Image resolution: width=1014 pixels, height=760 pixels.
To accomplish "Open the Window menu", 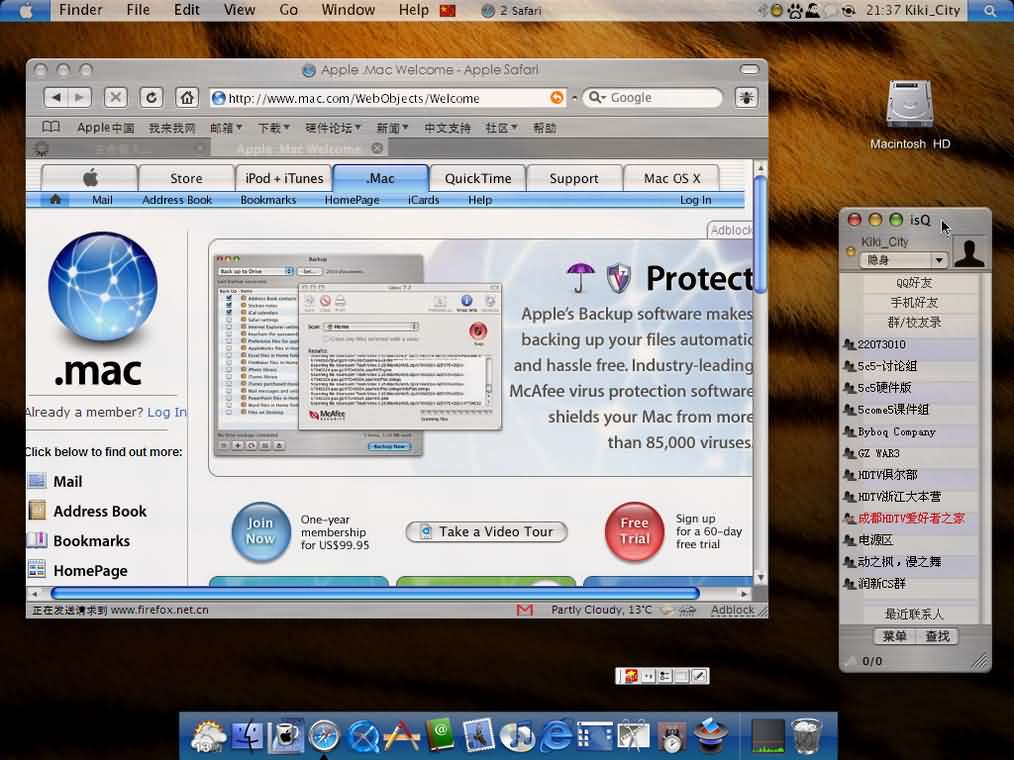I will point(348,10).
